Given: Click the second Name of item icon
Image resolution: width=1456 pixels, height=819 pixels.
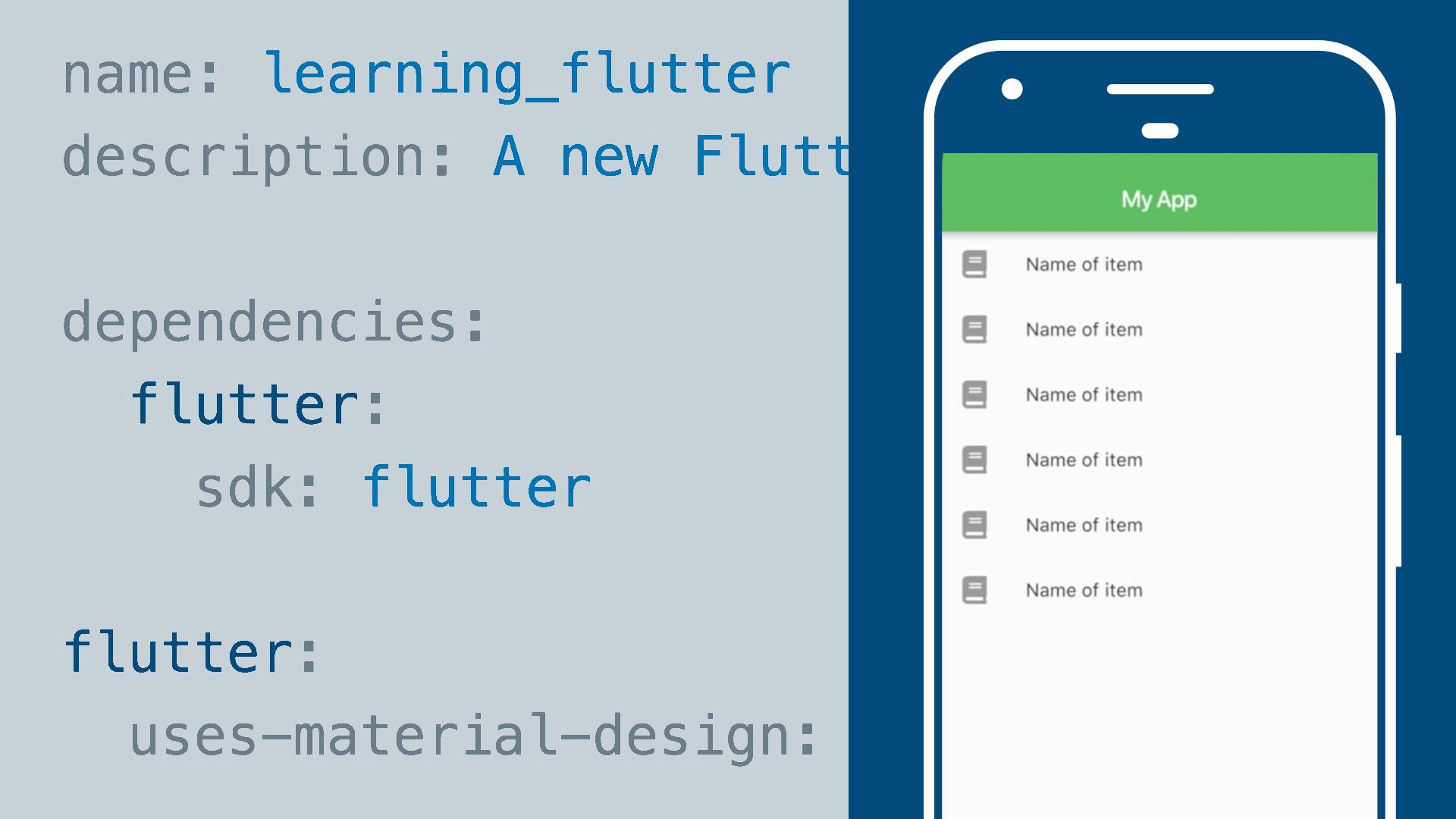Looking at the screenshot, I should (975, 329).
